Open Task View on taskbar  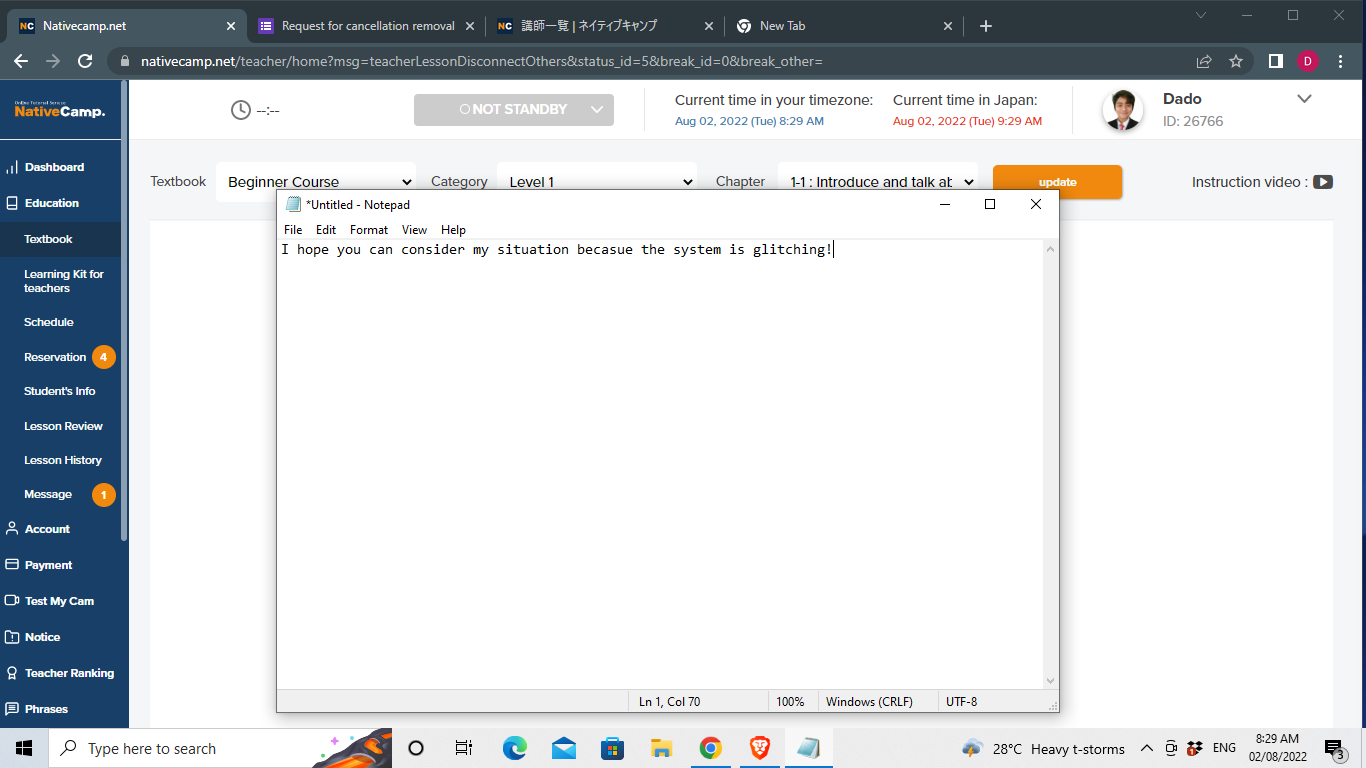point(463,748)
